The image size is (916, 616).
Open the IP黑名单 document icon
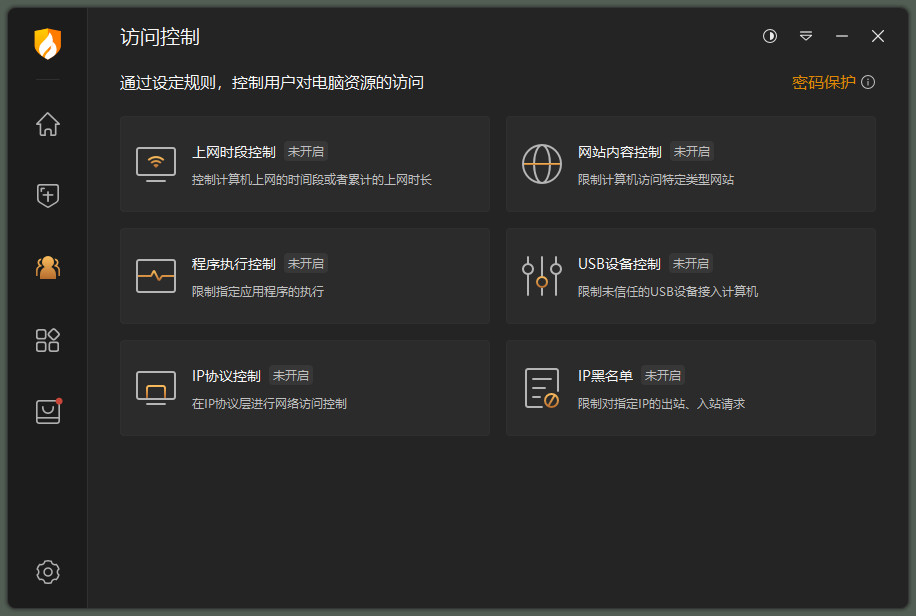(x=542, y=388)
